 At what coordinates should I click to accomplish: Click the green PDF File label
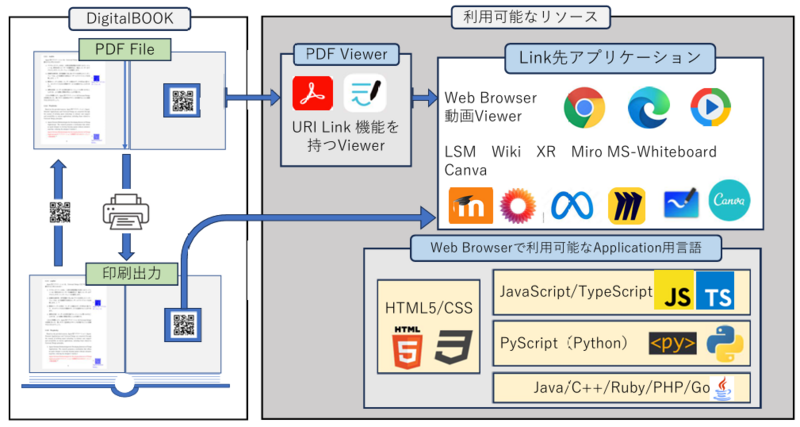126,47
